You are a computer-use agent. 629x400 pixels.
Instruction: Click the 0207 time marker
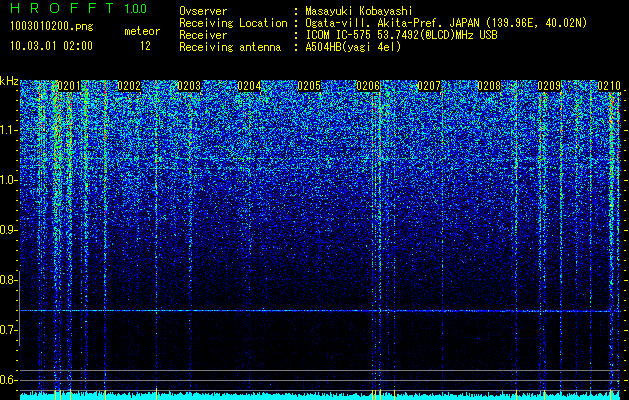429,86
